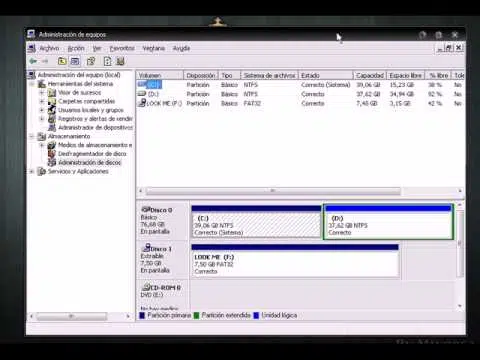Open the Archivo menu
480x360 pixels.
coord(49,48)
